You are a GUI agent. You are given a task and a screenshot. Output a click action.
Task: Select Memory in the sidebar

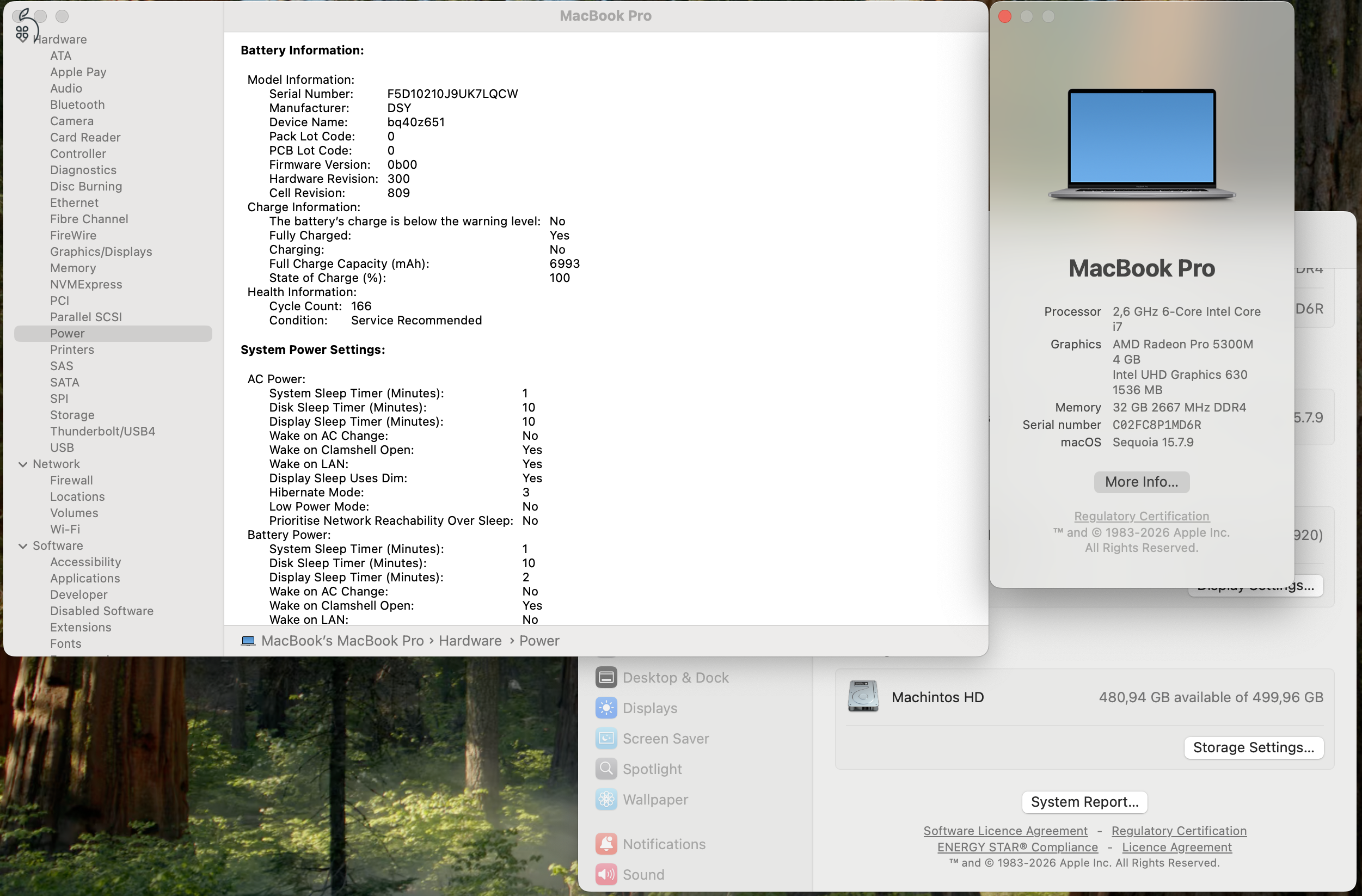tap(73, 268)
